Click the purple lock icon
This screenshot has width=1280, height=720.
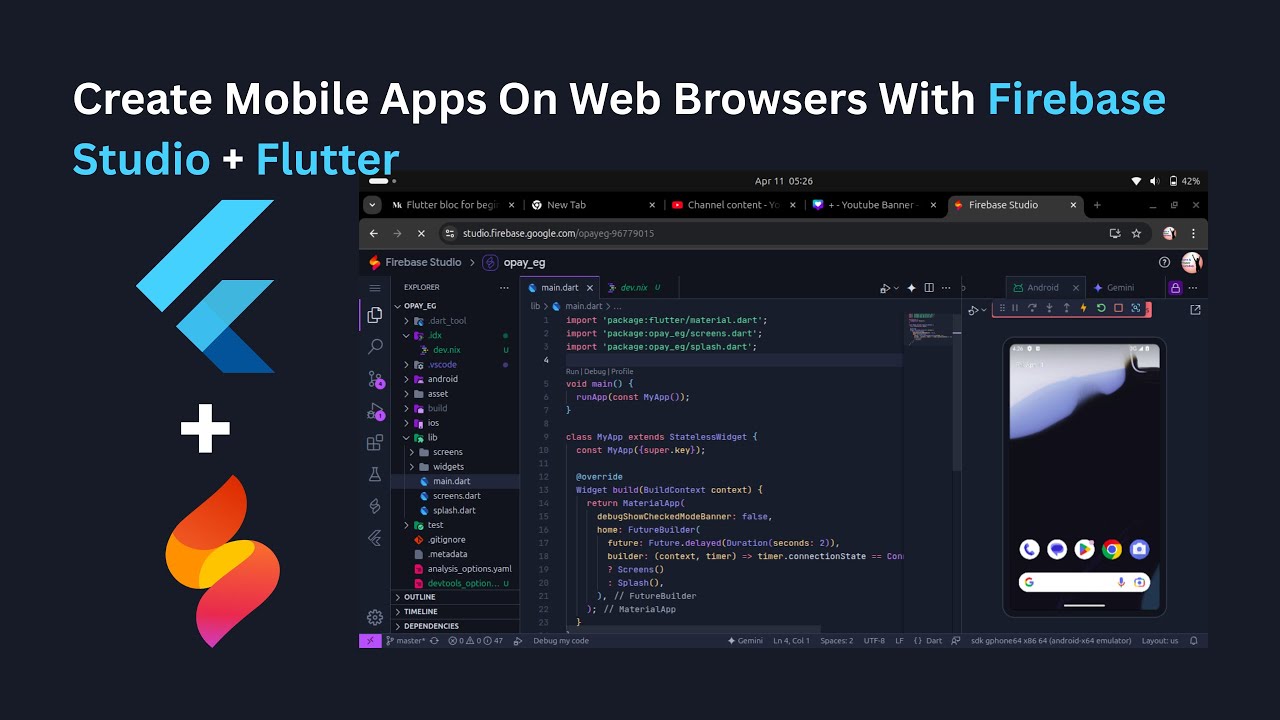coord(1175,288)
